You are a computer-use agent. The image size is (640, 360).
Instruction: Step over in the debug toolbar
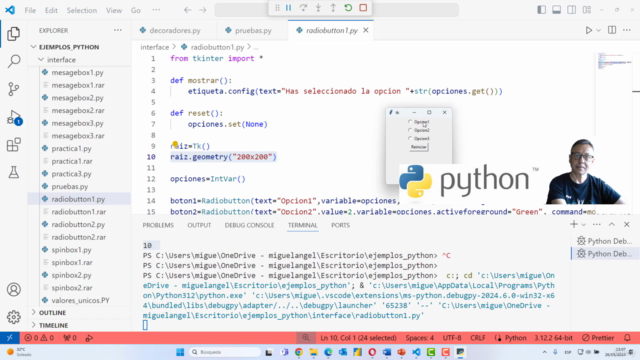tap(303, 8)
